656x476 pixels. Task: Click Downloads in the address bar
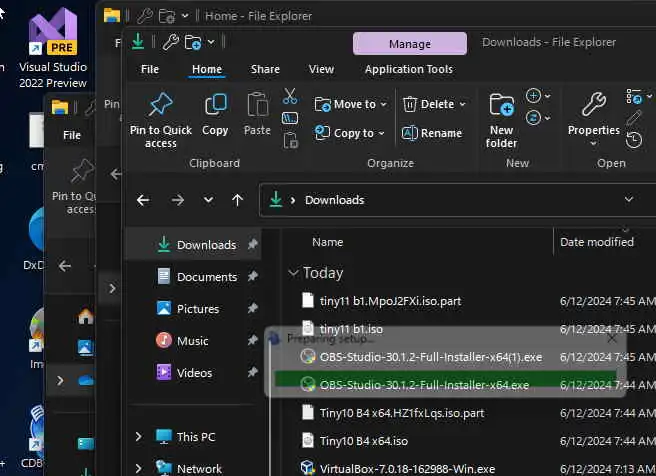(x=335, y=200)
